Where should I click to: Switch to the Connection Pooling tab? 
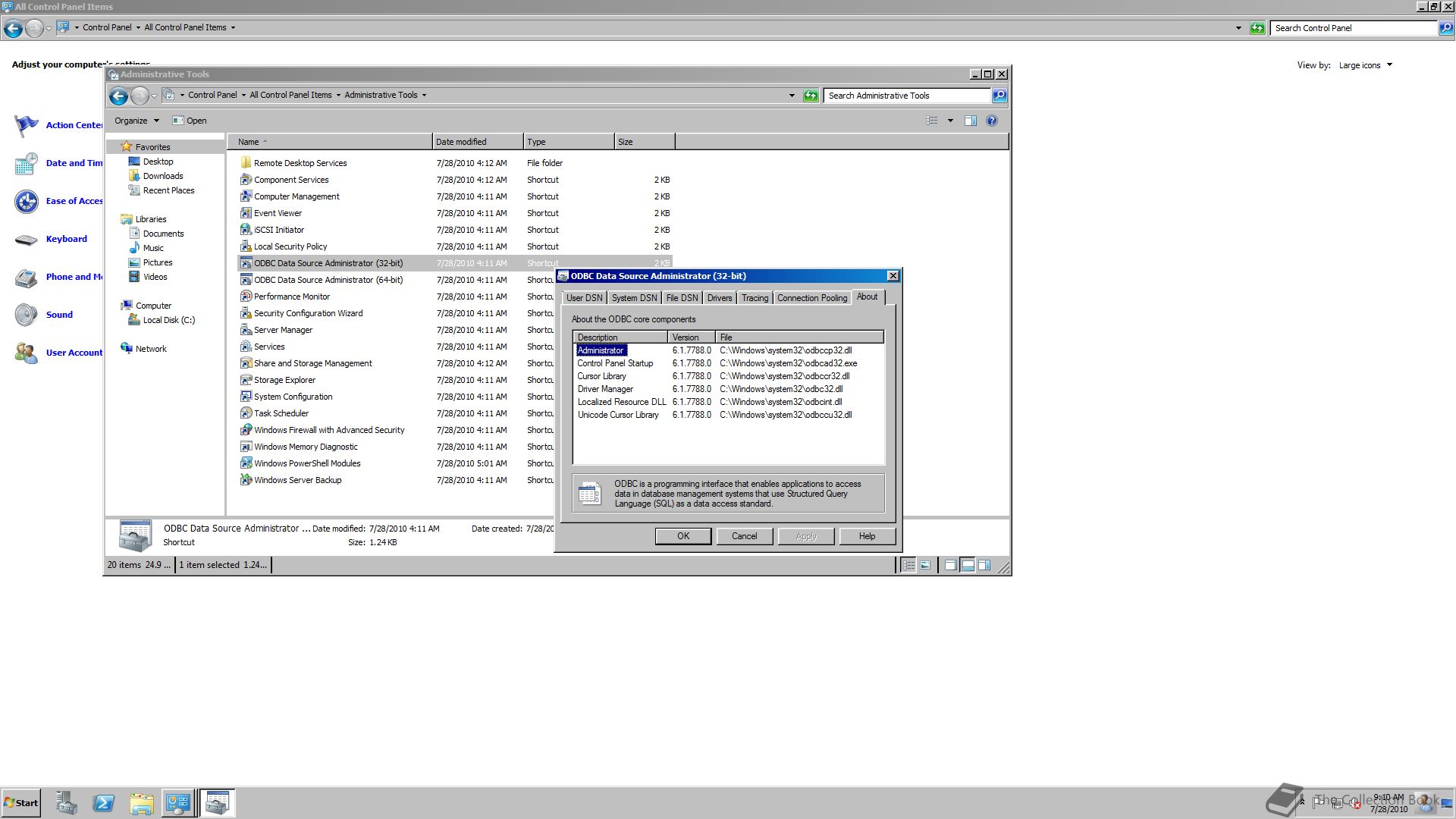pos(812,298)
